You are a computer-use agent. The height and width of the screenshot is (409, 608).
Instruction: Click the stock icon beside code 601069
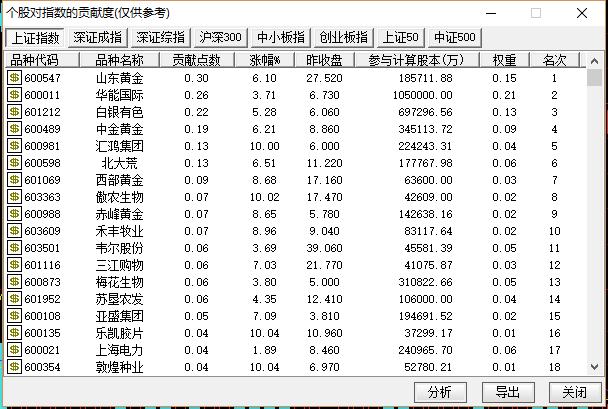click(x=14, y=180)
